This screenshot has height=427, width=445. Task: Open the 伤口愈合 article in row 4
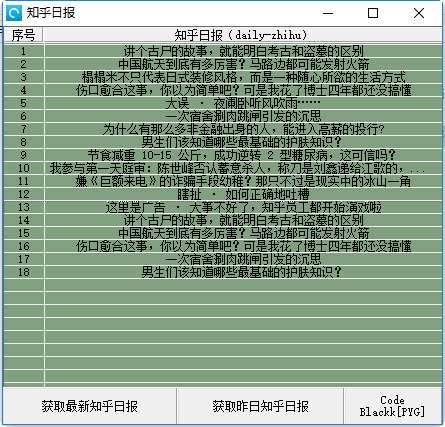pos(223,90)
